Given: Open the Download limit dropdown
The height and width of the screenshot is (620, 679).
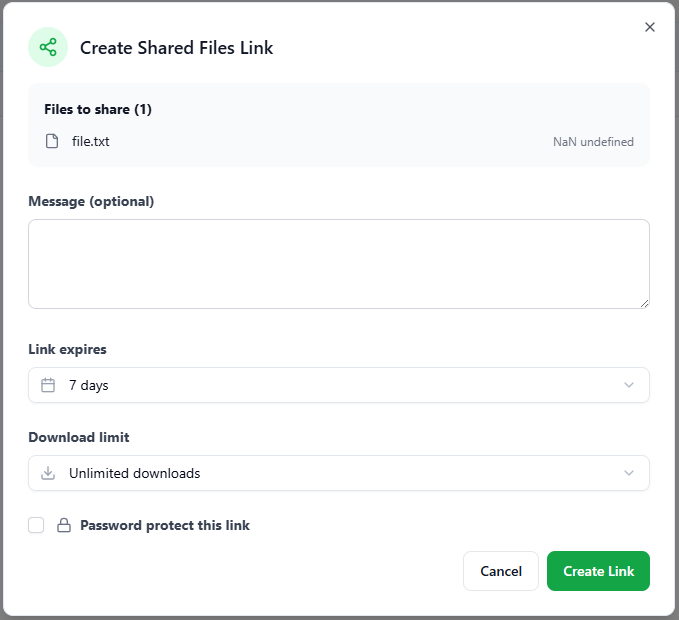Looking at the screenshot, I should [338, 473].
